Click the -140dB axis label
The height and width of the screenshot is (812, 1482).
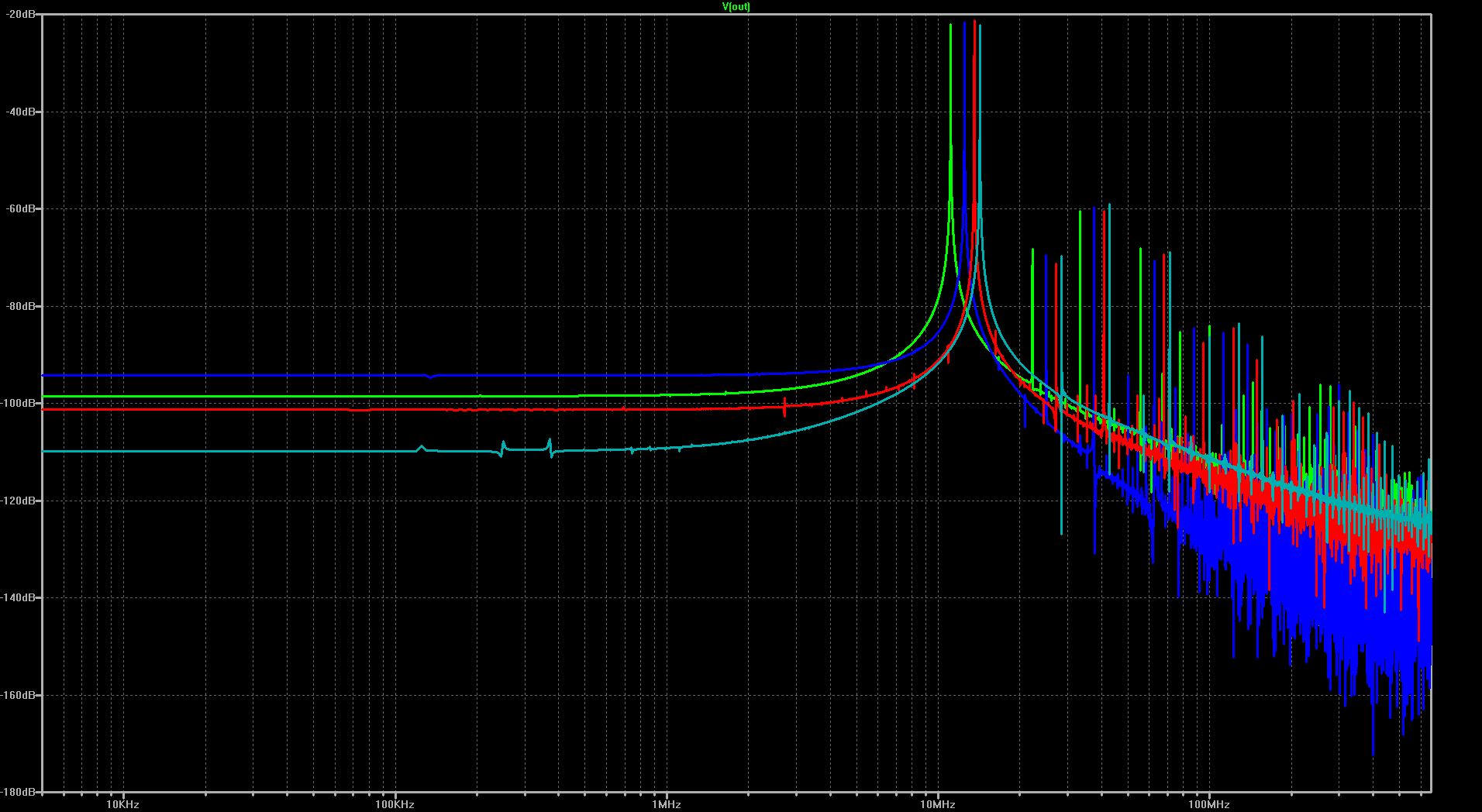tap(19, 597)
